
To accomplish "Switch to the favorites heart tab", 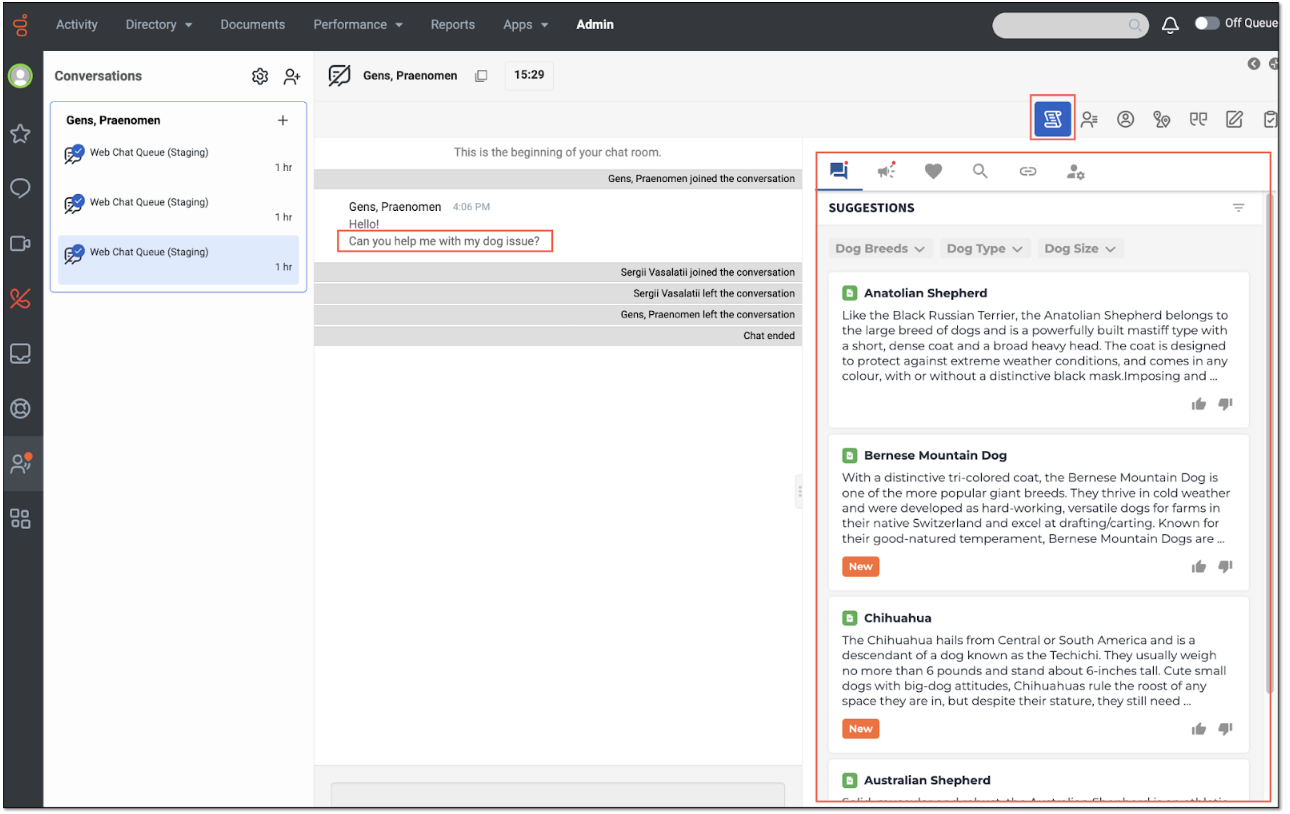I will (x=933, y=171).
